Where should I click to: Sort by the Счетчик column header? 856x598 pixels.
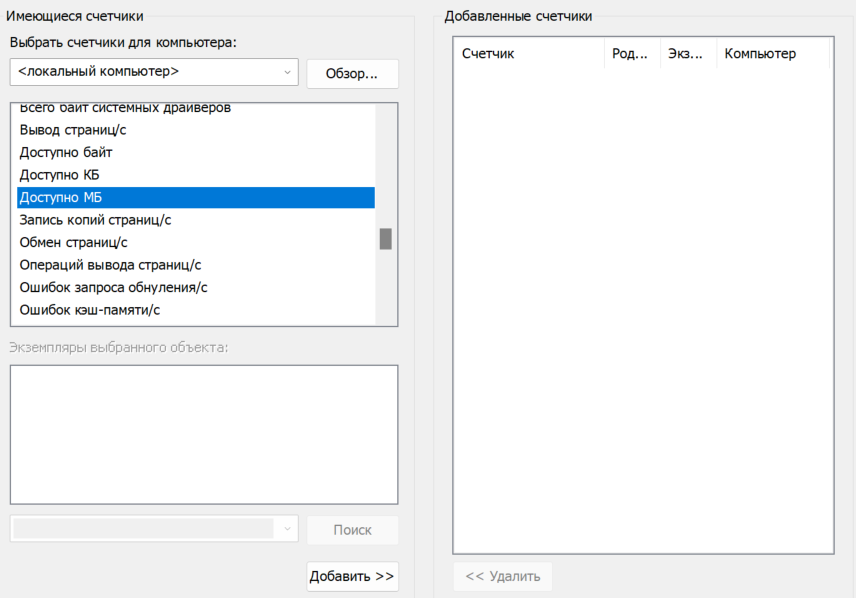(528, 54)
